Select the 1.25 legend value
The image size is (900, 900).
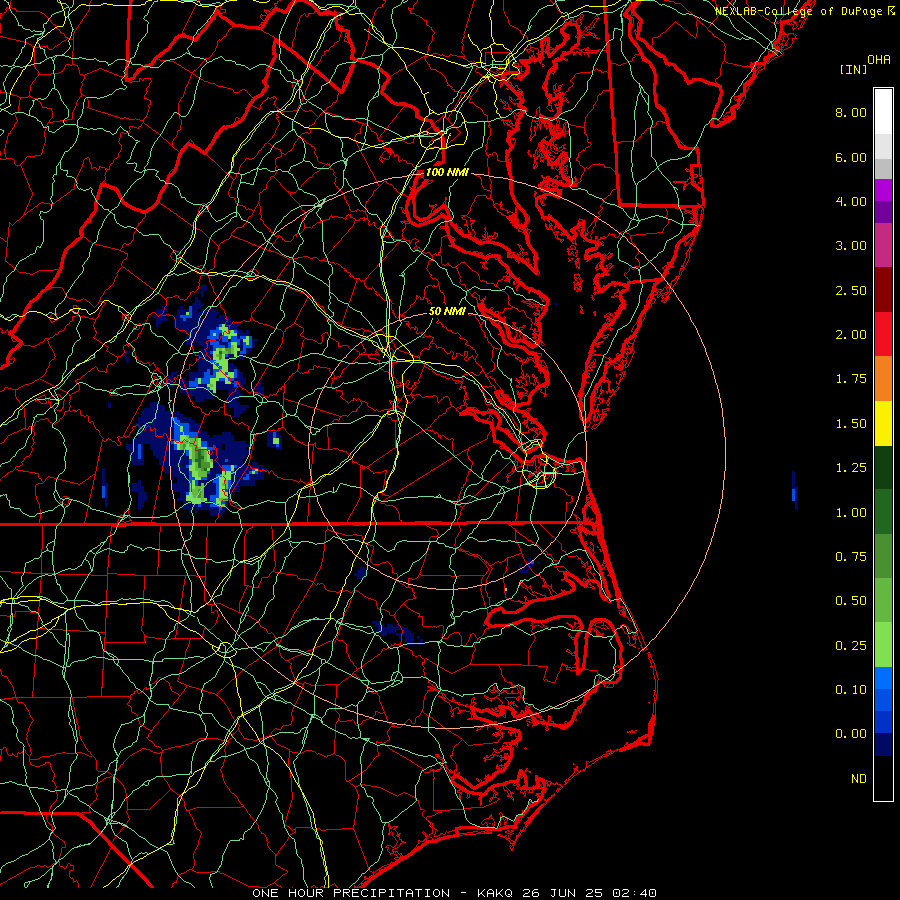851,468
